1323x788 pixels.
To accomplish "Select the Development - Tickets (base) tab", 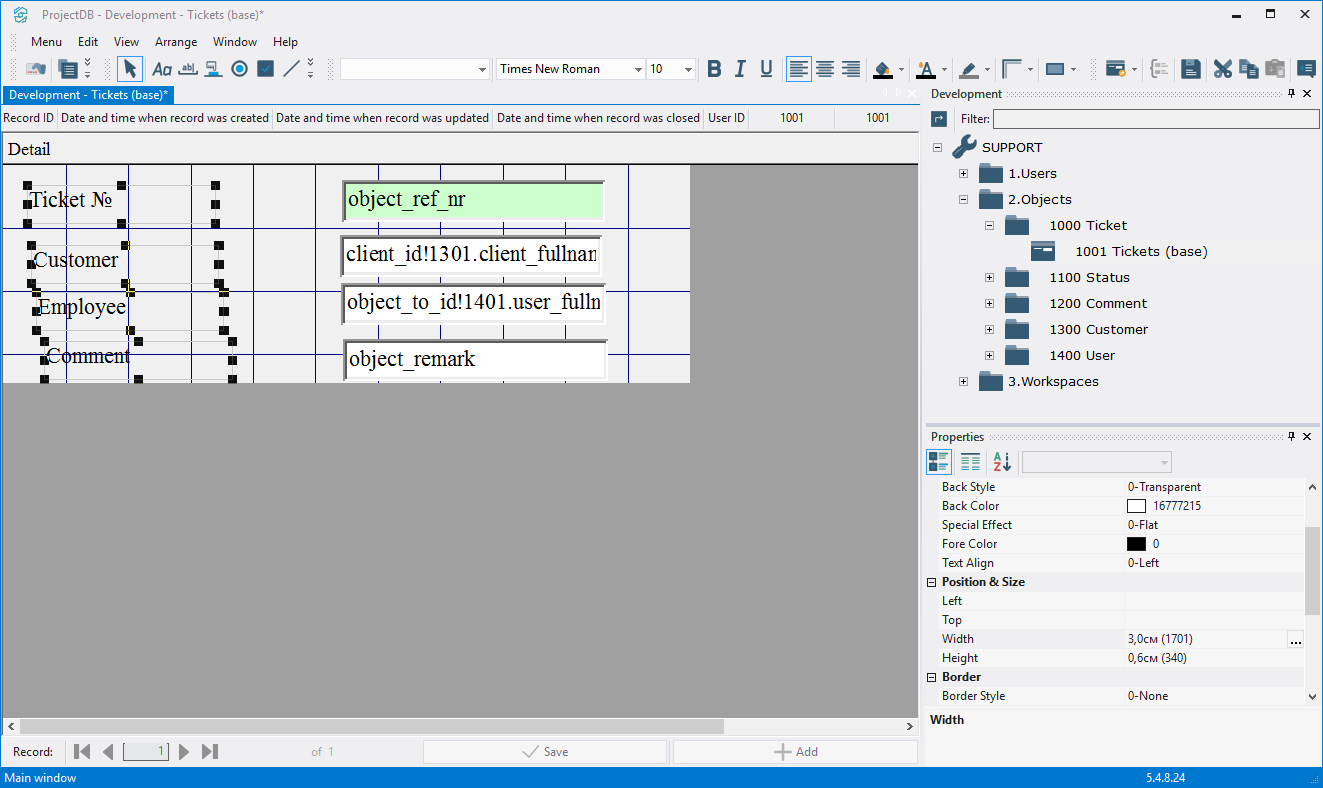I will click(x=88, y=95).
